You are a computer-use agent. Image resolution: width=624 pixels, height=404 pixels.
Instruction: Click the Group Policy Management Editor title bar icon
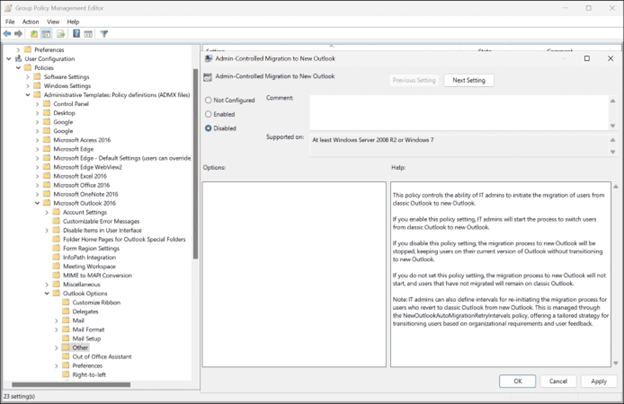[x=8, y=8]
